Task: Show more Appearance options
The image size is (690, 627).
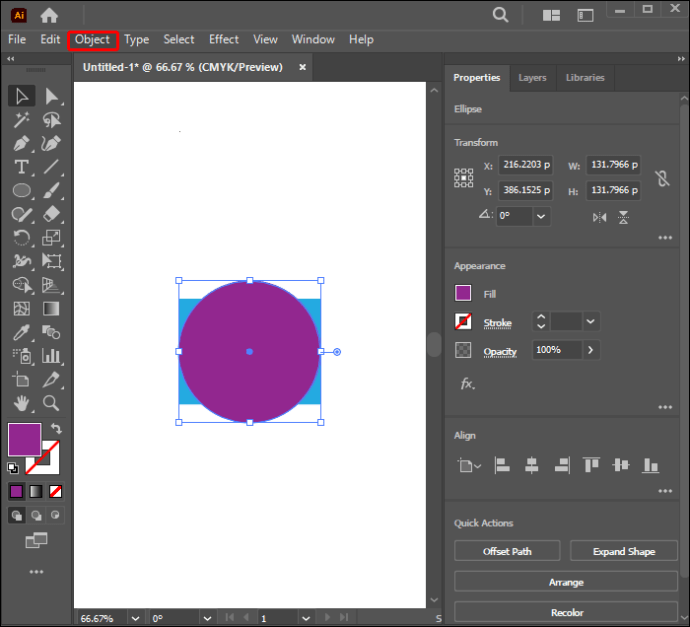Action: click(665, 407)
